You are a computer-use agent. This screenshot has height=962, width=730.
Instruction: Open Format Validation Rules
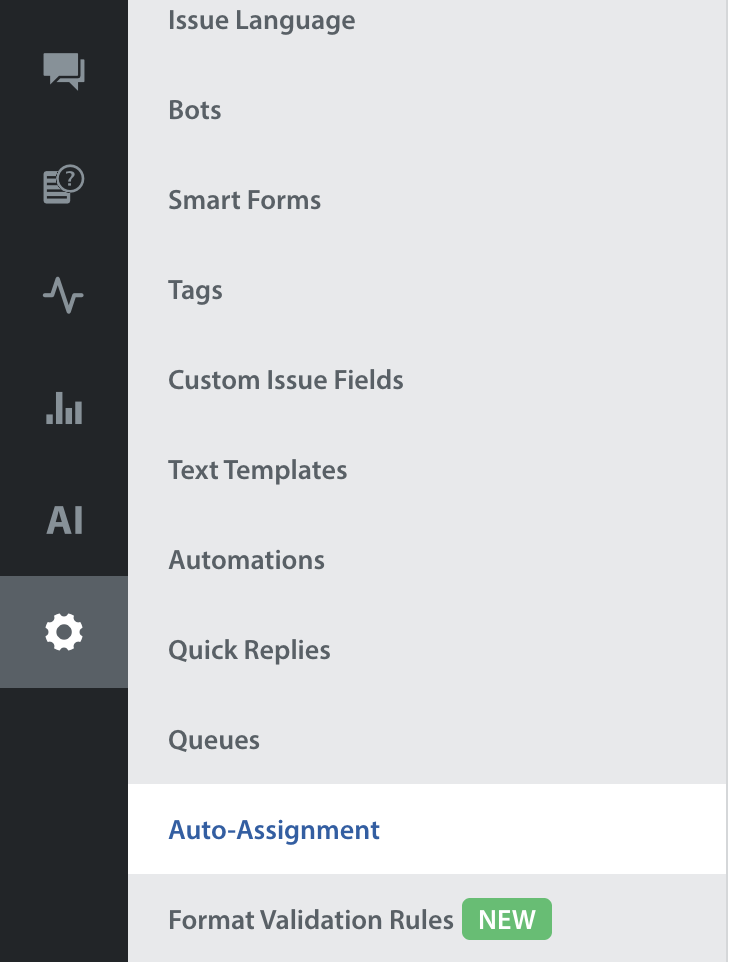pyautogui.click(x=311, y=920)
